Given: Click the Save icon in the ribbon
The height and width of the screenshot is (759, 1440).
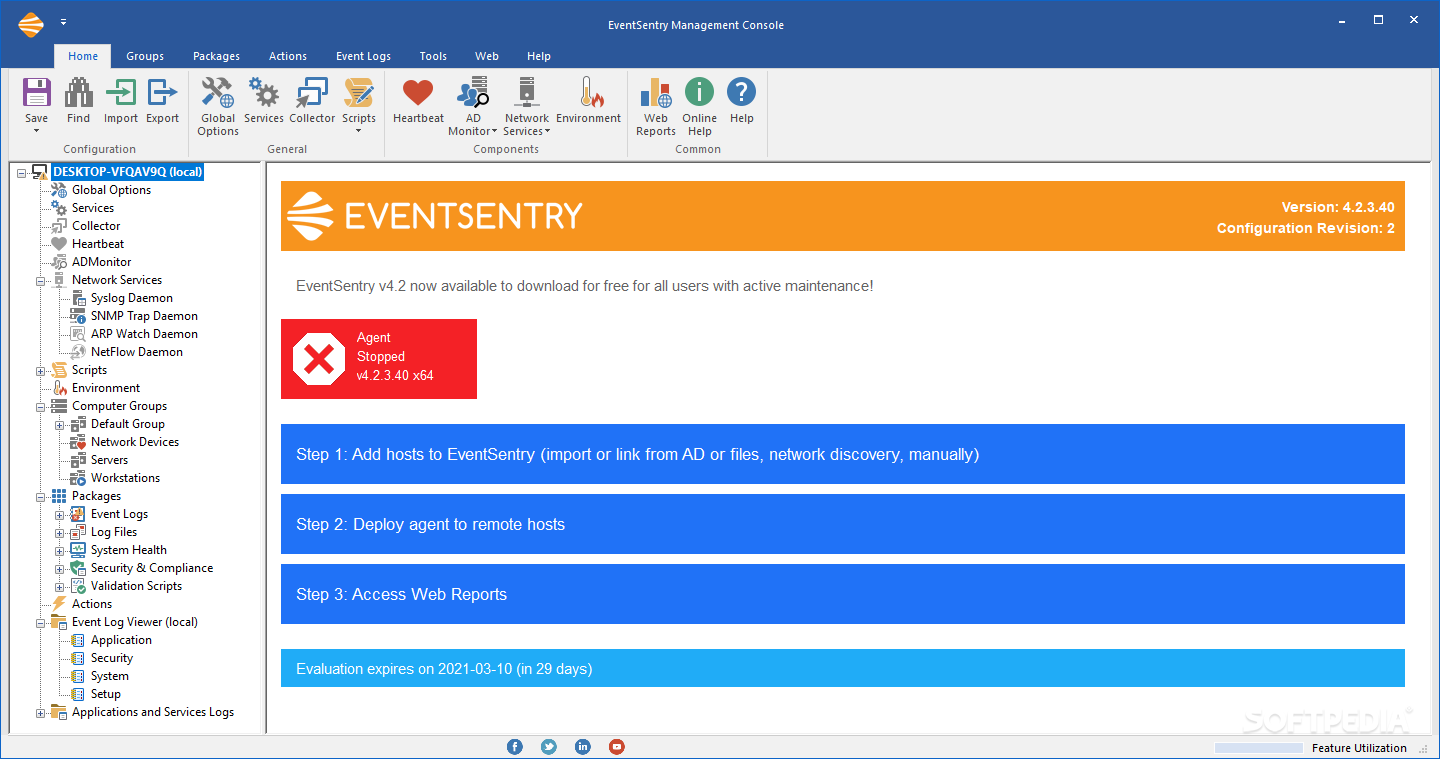Looking at the screenshot, I should (x=36, y=93).
